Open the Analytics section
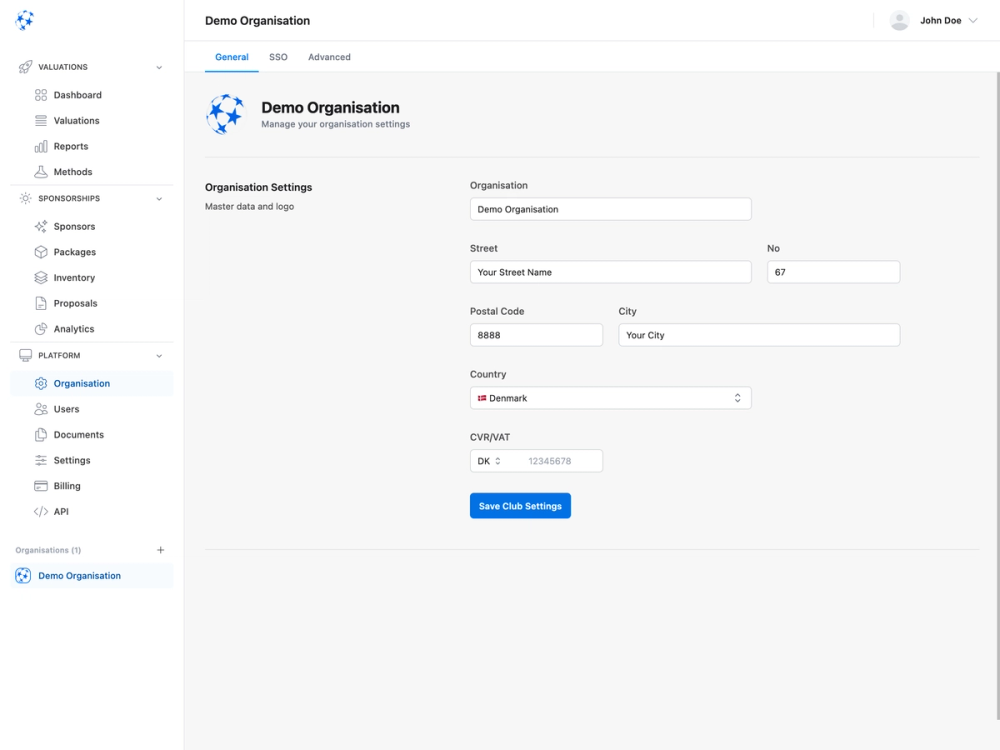The width and height of the screenshot is (1000, 750). point(40,328)
